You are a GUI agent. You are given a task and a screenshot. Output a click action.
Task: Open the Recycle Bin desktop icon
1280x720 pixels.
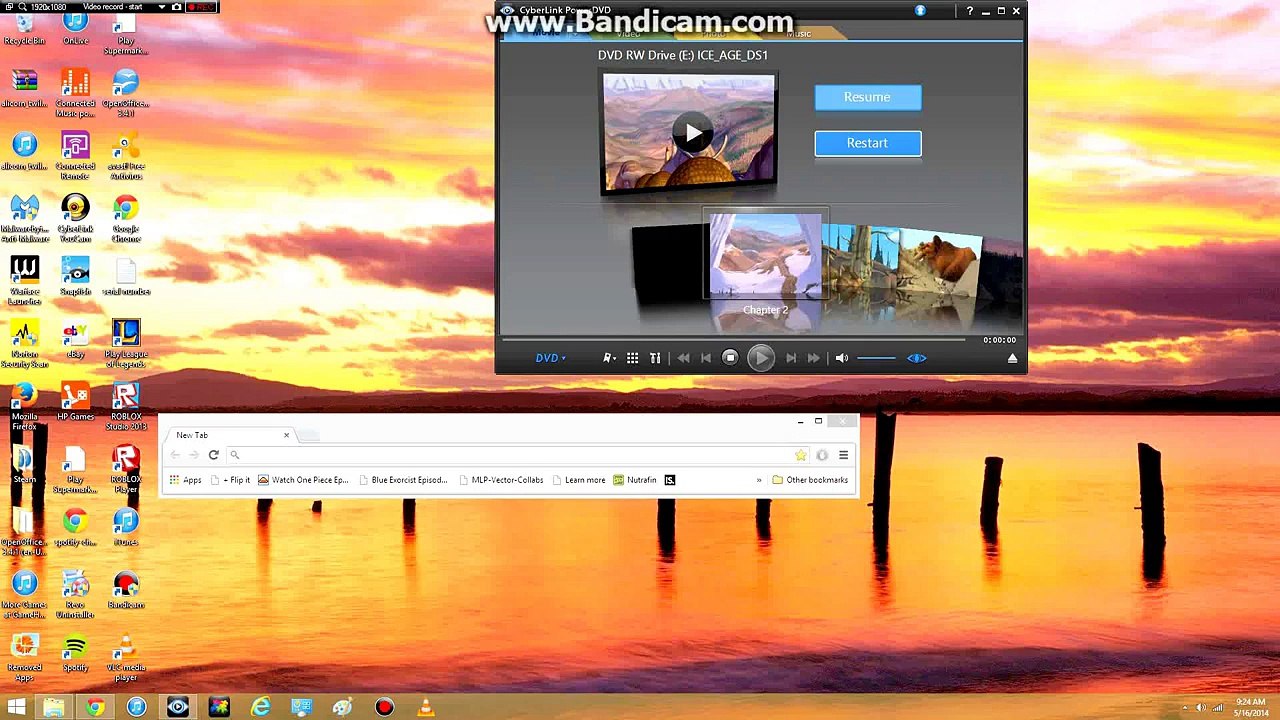click(24, 27)
